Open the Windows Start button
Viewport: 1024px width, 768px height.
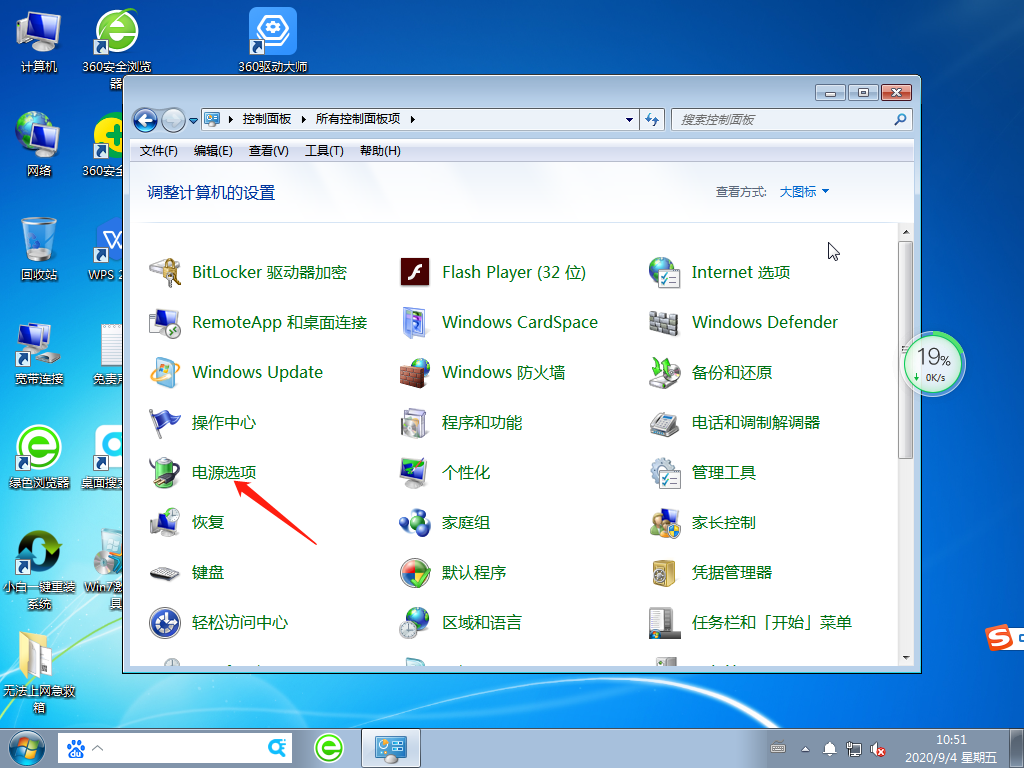click(x=27, y=748)
